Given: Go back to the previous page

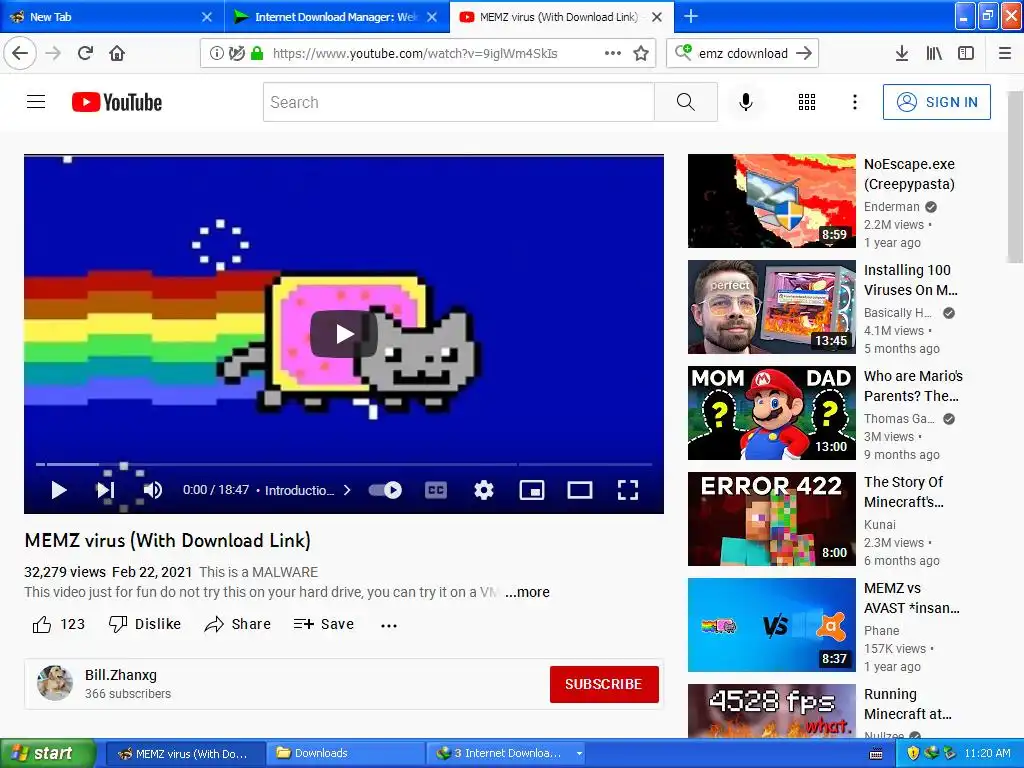Looking at the screenshot, I should click(20, 53).
